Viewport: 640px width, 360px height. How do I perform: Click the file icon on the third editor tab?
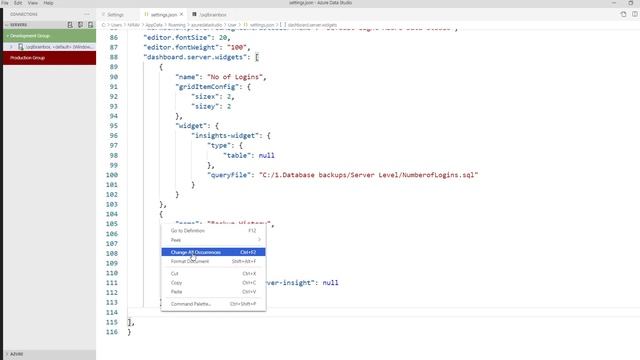coord(194,14)
